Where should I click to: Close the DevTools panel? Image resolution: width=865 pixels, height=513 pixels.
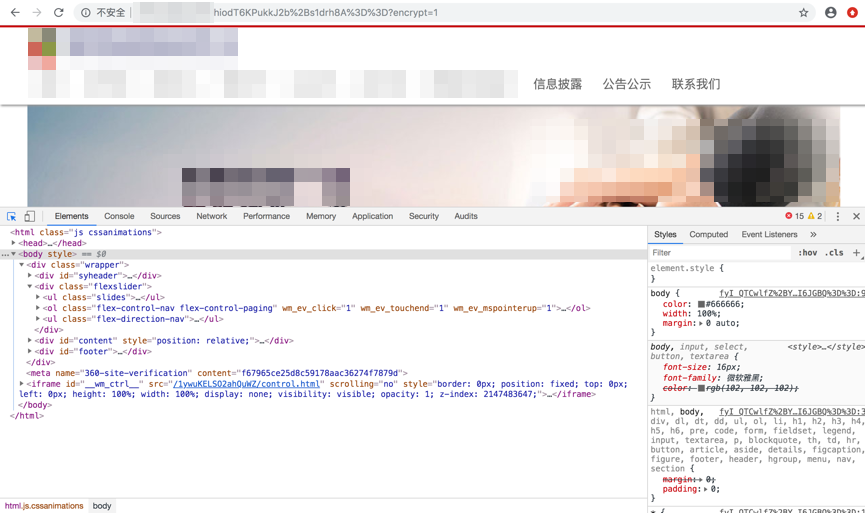(x=856, y=216)
